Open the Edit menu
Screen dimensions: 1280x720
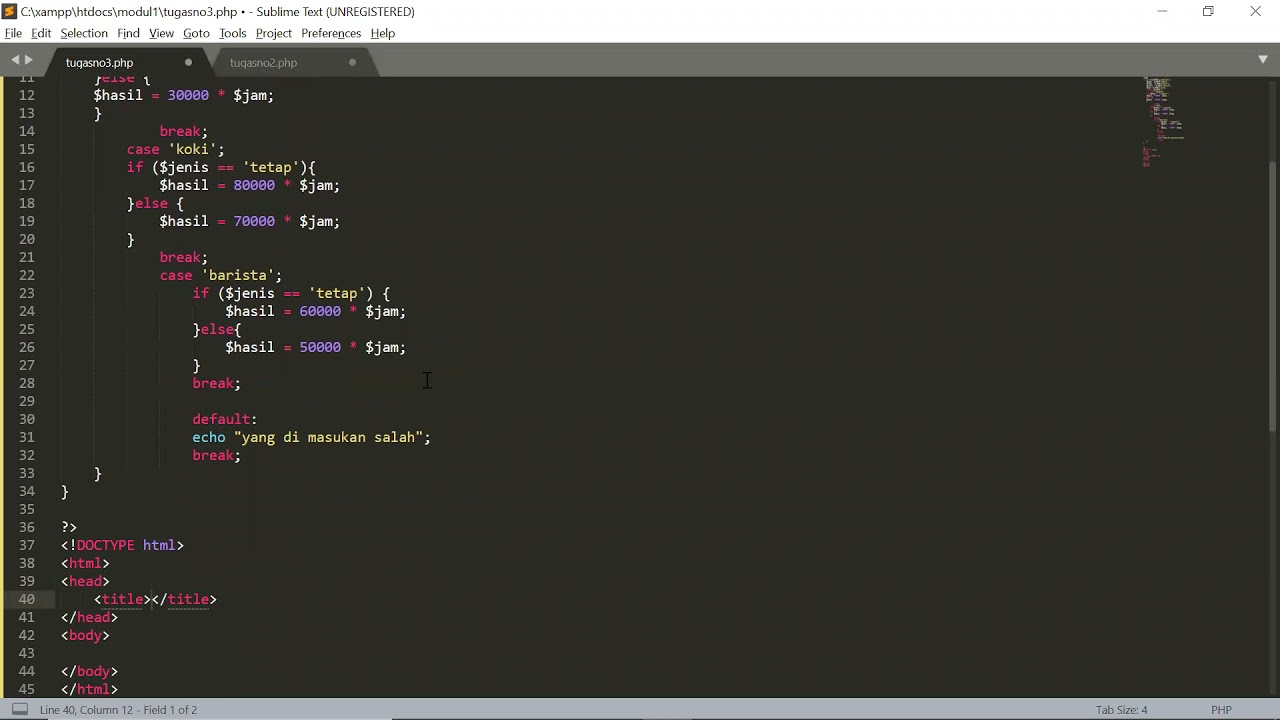pos(41,33)
